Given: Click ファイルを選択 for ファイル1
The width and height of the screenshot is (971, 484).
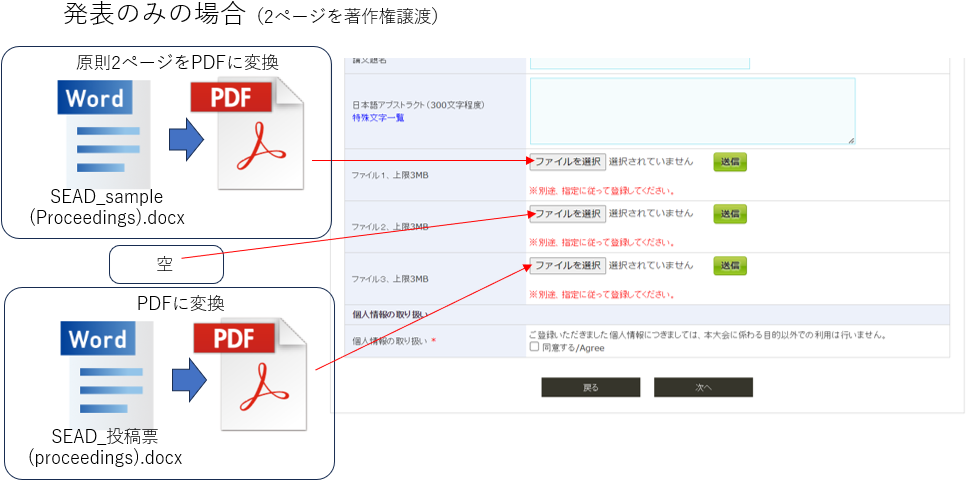Looking at the screenshot, I should coord(567,161).
